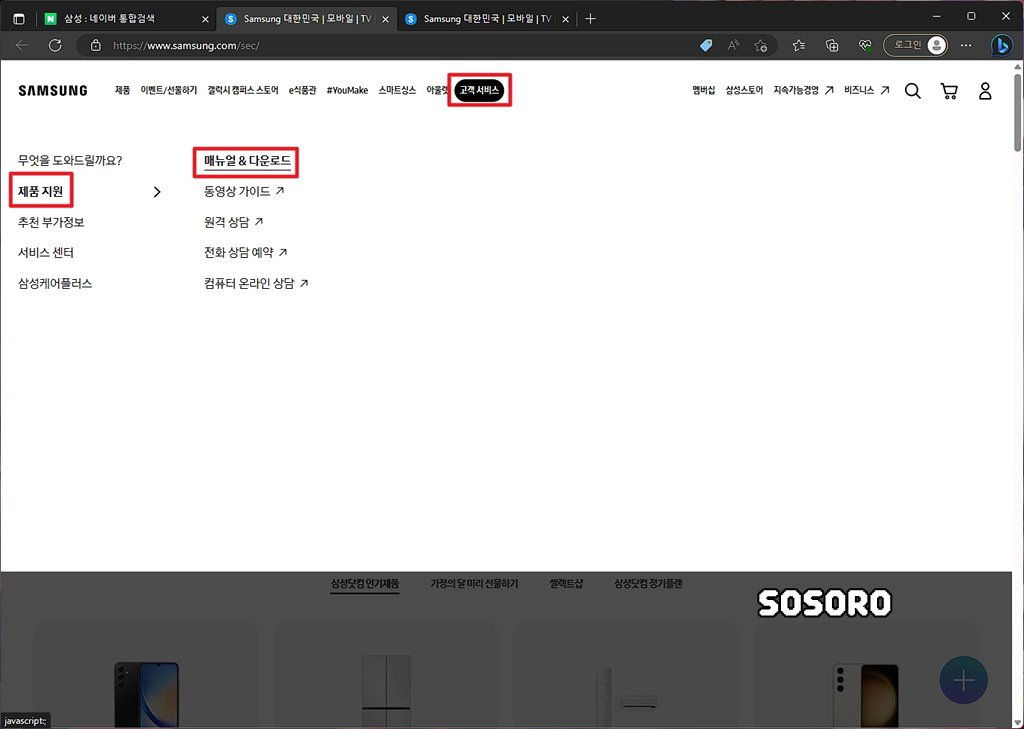Open the 매뉴얼 & 다운로드 link
The image size is (1024, 729).
click(x=247, y=161)
